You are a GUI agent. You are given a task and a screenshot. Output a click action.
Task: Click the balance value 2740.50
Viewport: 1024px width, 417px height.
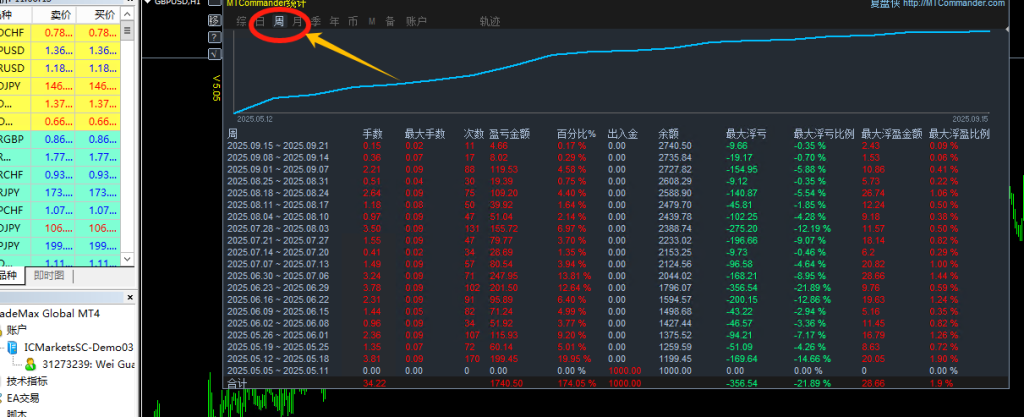[x=675, y=146]
